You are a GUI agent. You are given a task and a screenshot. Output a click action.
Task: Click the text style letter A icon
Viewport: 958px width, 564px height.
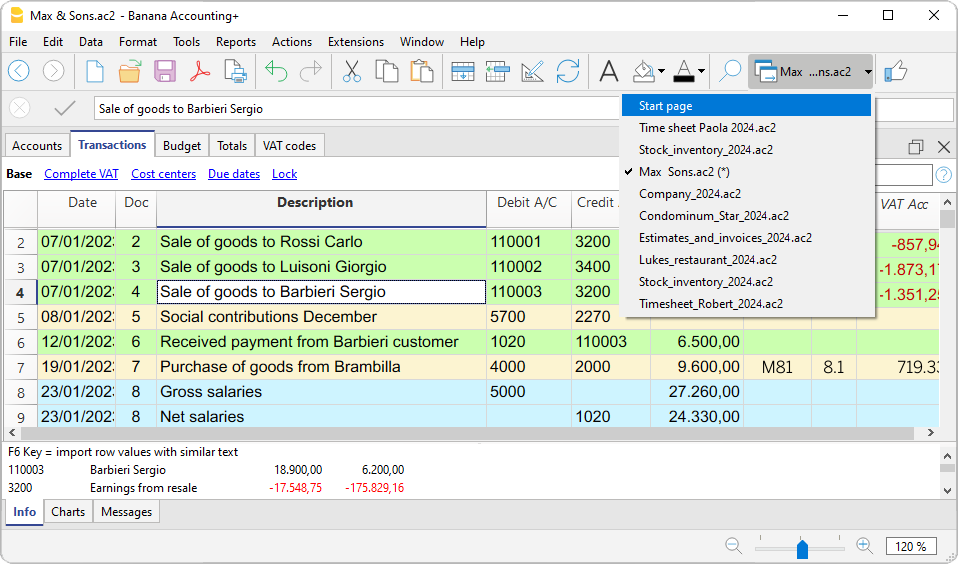609,71
